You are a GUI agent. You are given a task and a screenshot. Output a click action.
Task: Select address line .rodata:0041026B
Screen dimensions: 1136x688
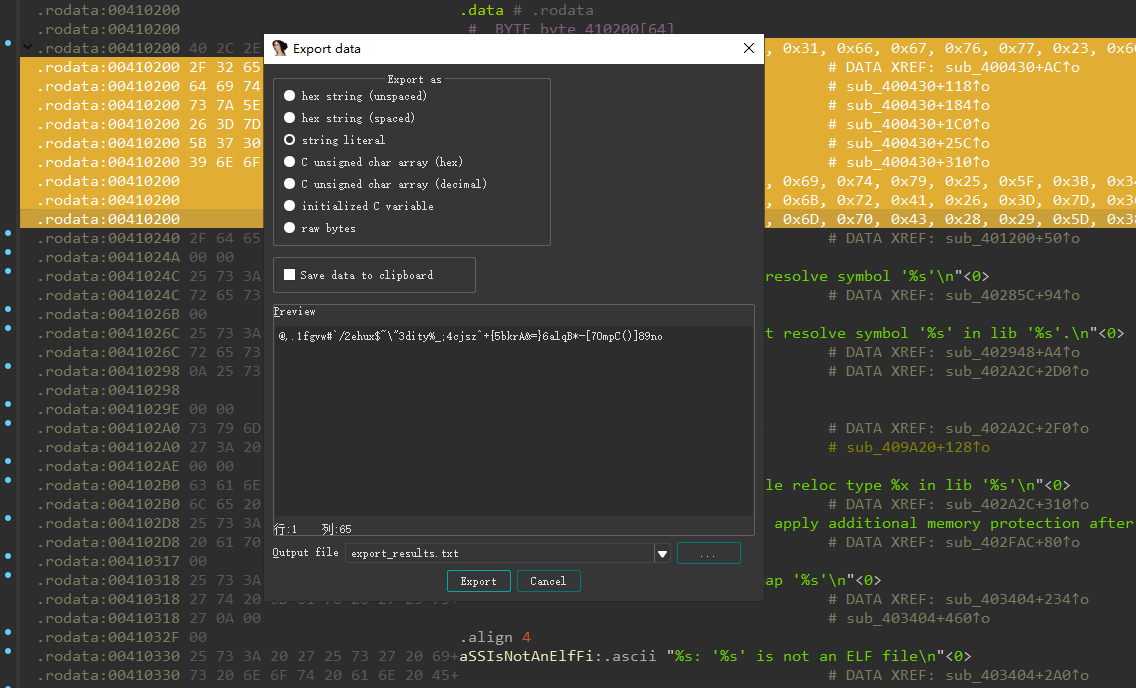(109, 314)
